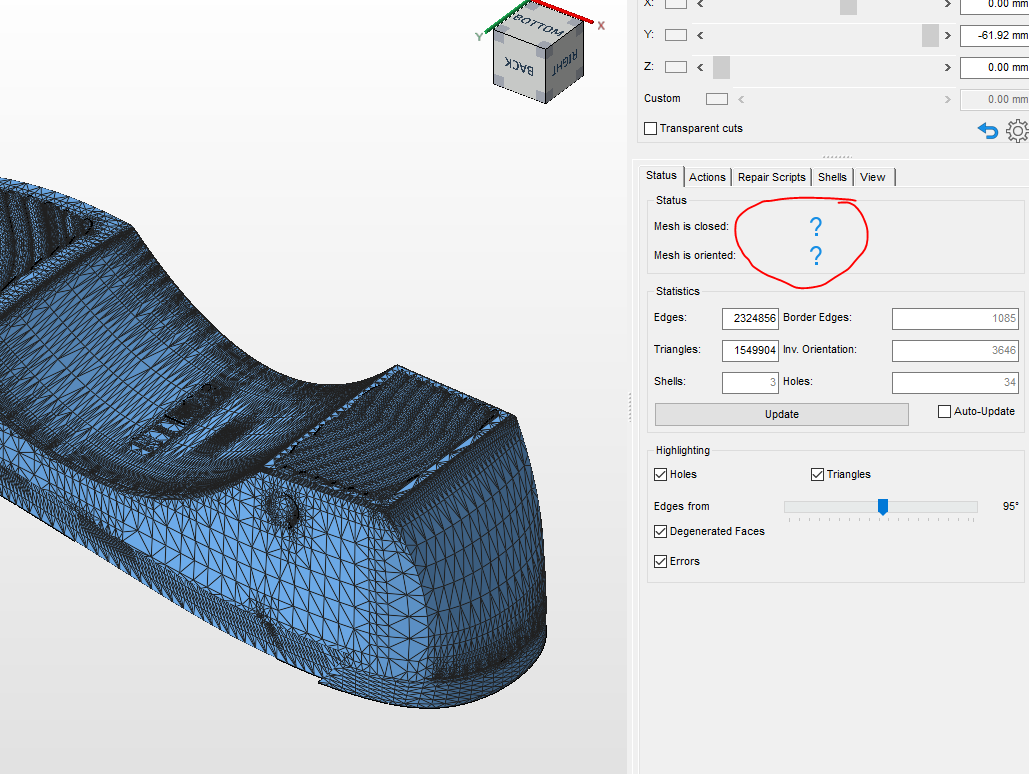This screenshot has width=1029, height=774.
Task: Open the Repair Scripts tab
Action: pyautogui.click(x=771, y=177)
